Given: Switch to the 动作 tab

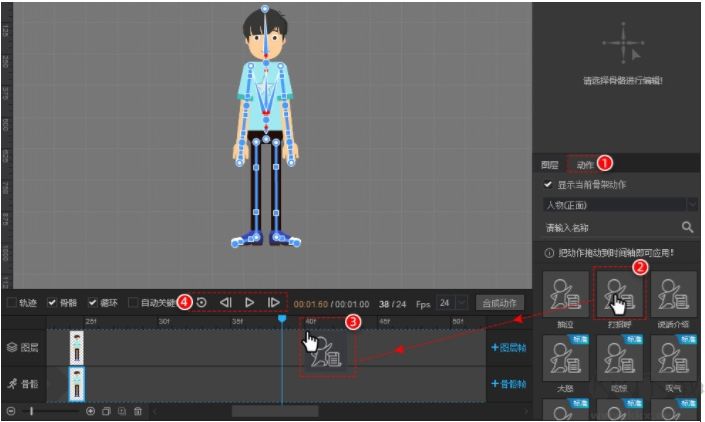Looking at the screenshot, I should [x=584, y=164].
